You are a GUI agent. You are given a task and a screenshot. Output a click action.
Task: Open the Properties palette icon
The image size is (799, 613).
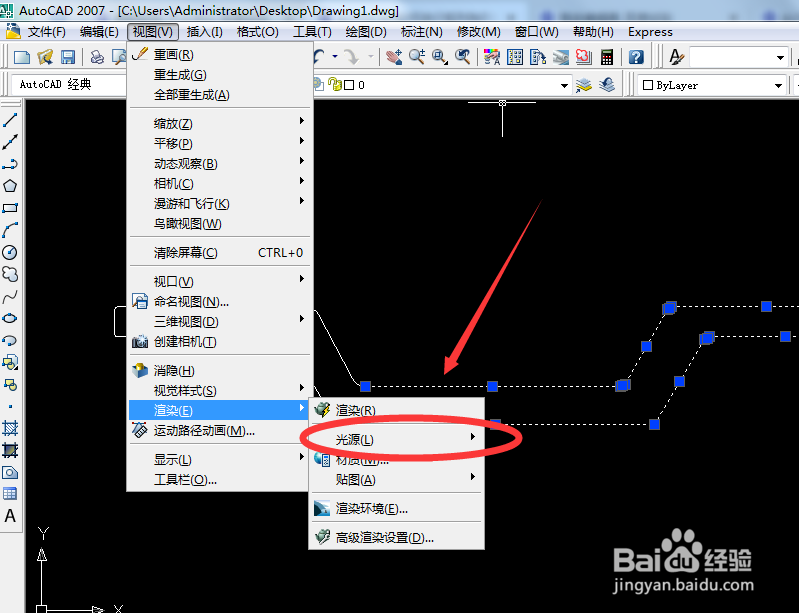pos(492,57)
